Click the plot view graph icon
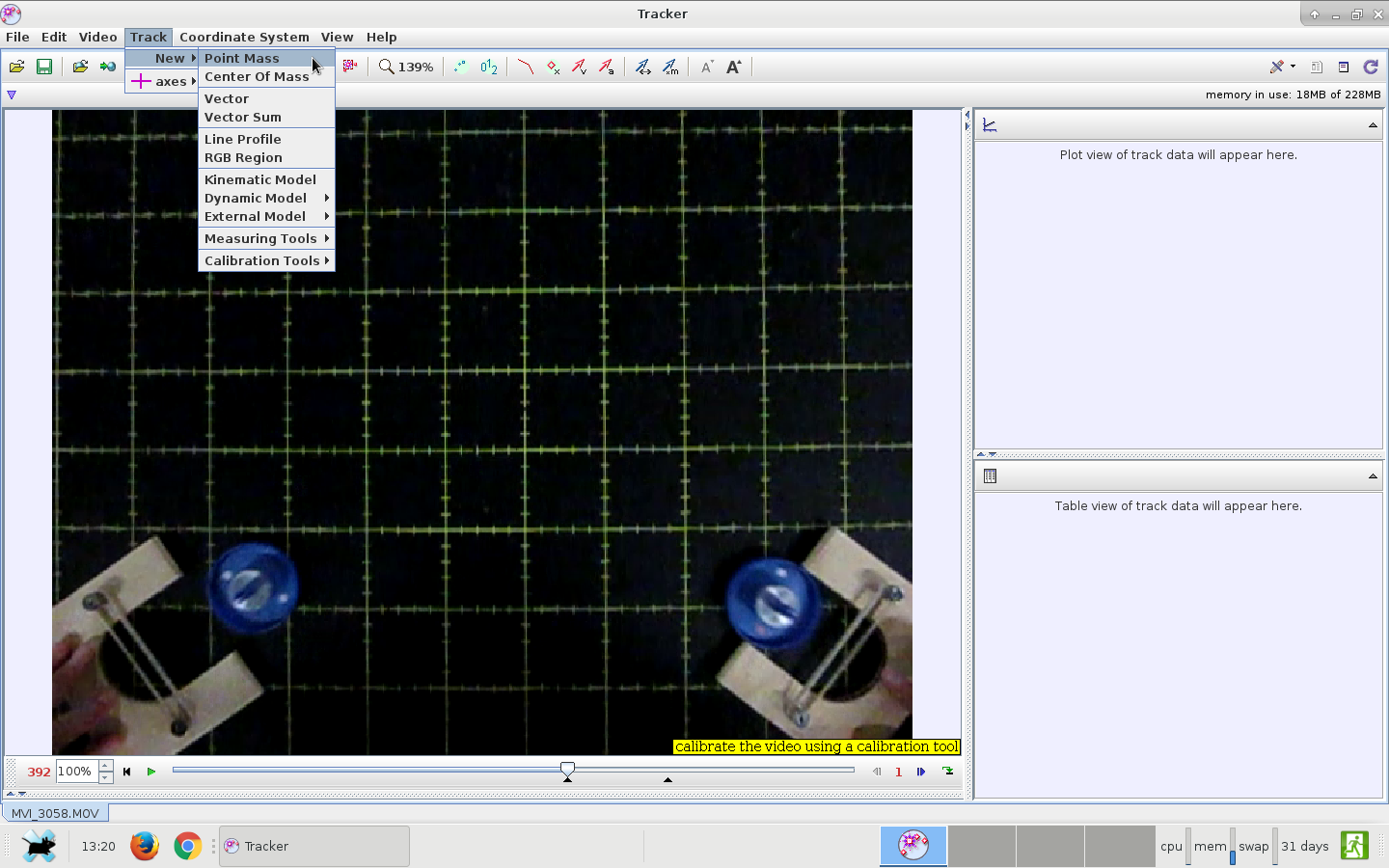This screenshot has width=1389, height=868. pyautogui.click(x=990, y=125)
